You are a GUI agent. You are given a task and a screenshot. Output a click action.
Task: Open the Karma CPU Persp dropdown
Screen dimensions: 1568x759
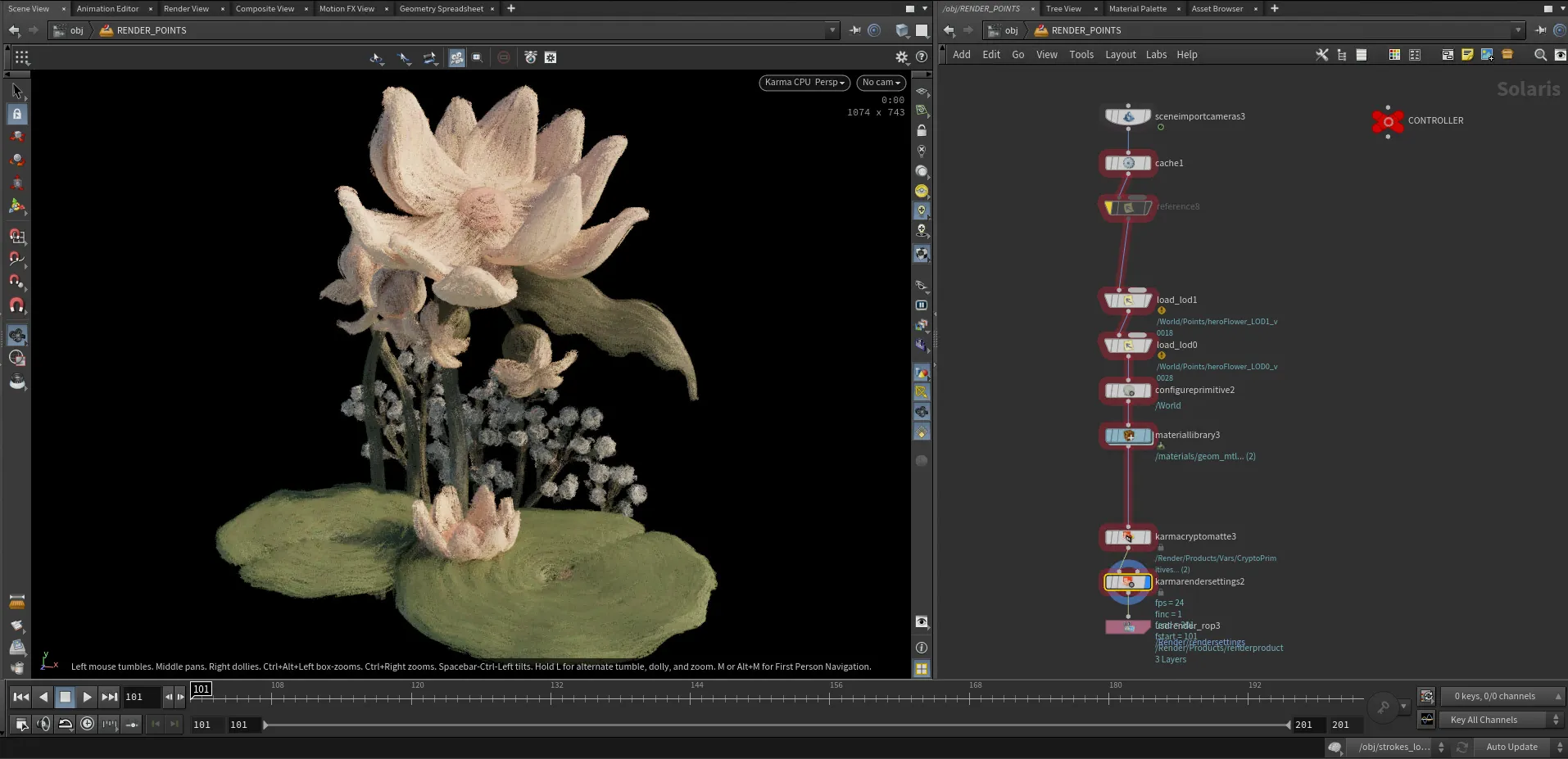pyautogui.click(x=804, y=82)
